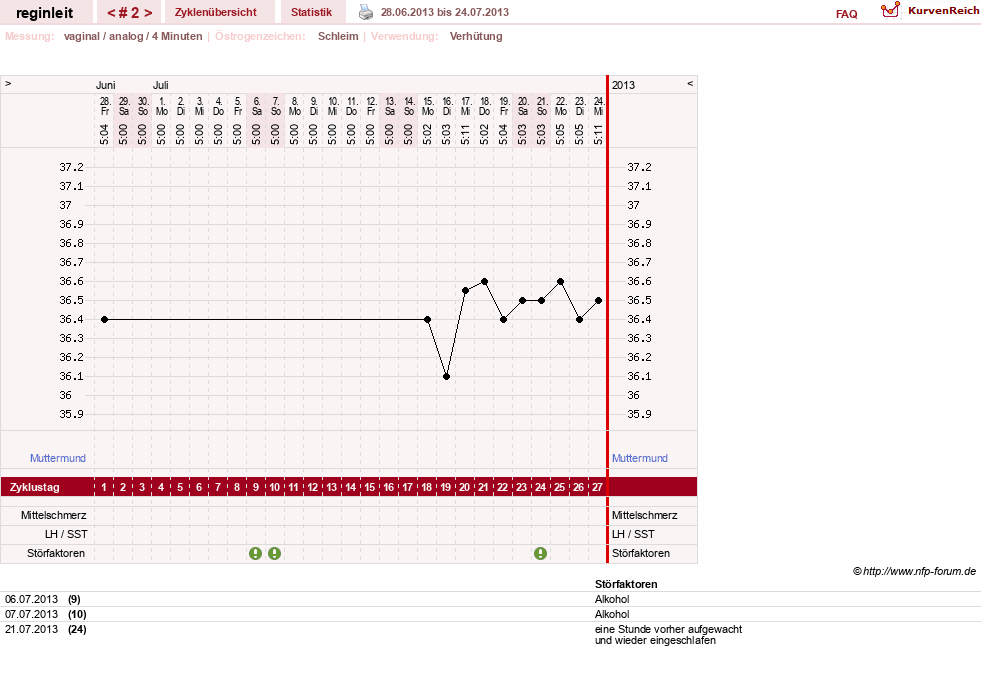Click the date range 28.06.2013 bis 24.07.2013
Viewport: 981px width, 677px height.
click(x=445, y=12)
